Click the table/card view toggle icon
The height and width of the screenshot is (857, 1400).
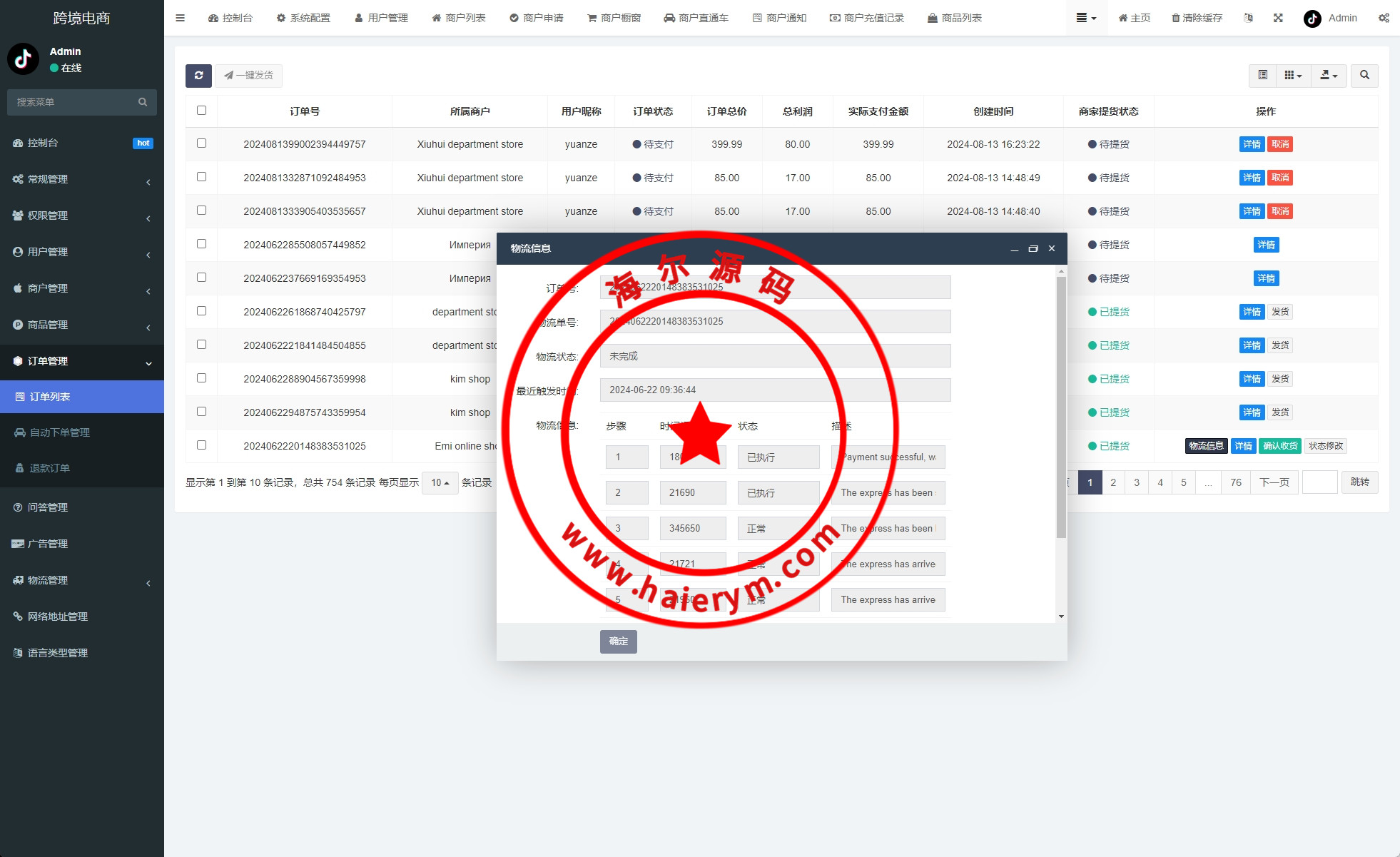[1262, 76]
